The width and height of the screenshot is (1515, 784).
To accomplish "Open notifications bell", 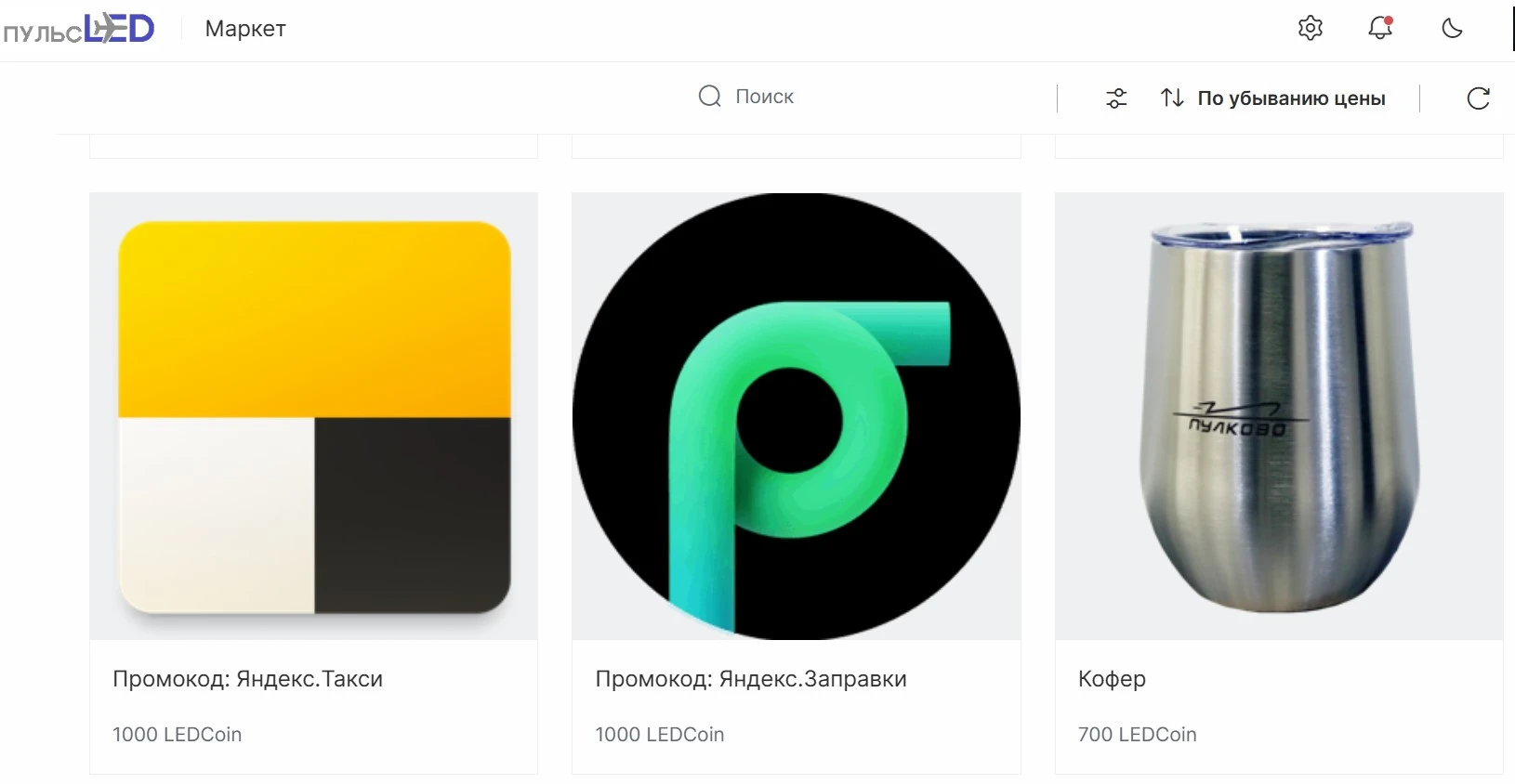I will click(1380, 28).
